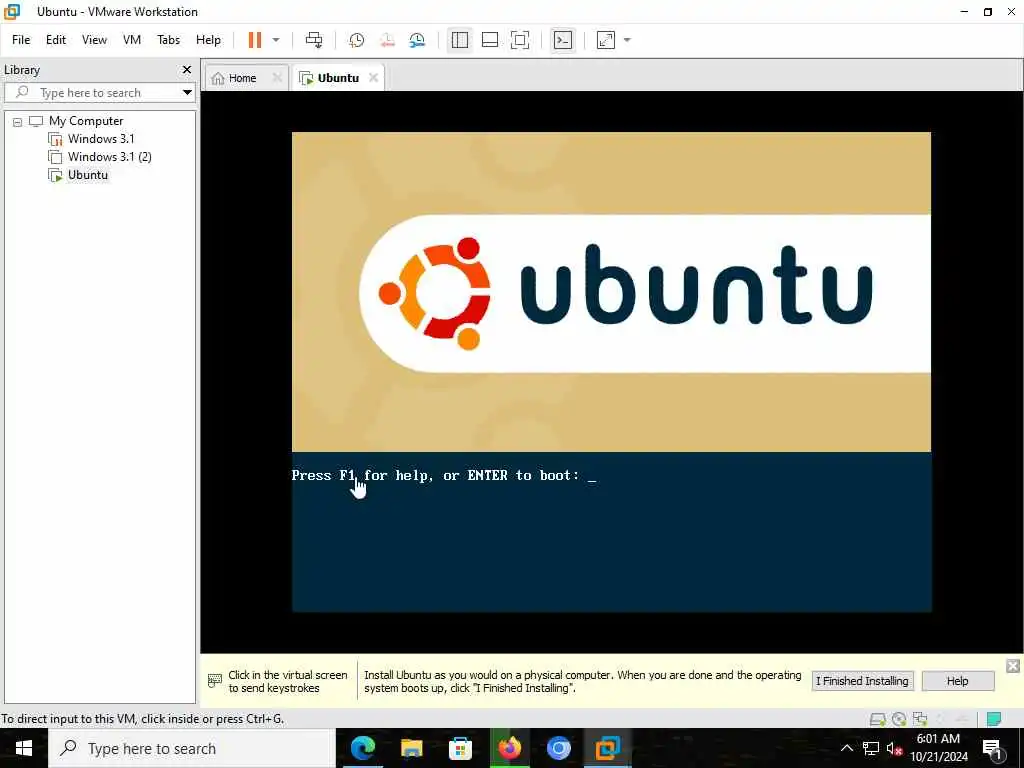Click the hard disk status icon
The height and width of the screenshot is (768, 1024).
[878, 719]
